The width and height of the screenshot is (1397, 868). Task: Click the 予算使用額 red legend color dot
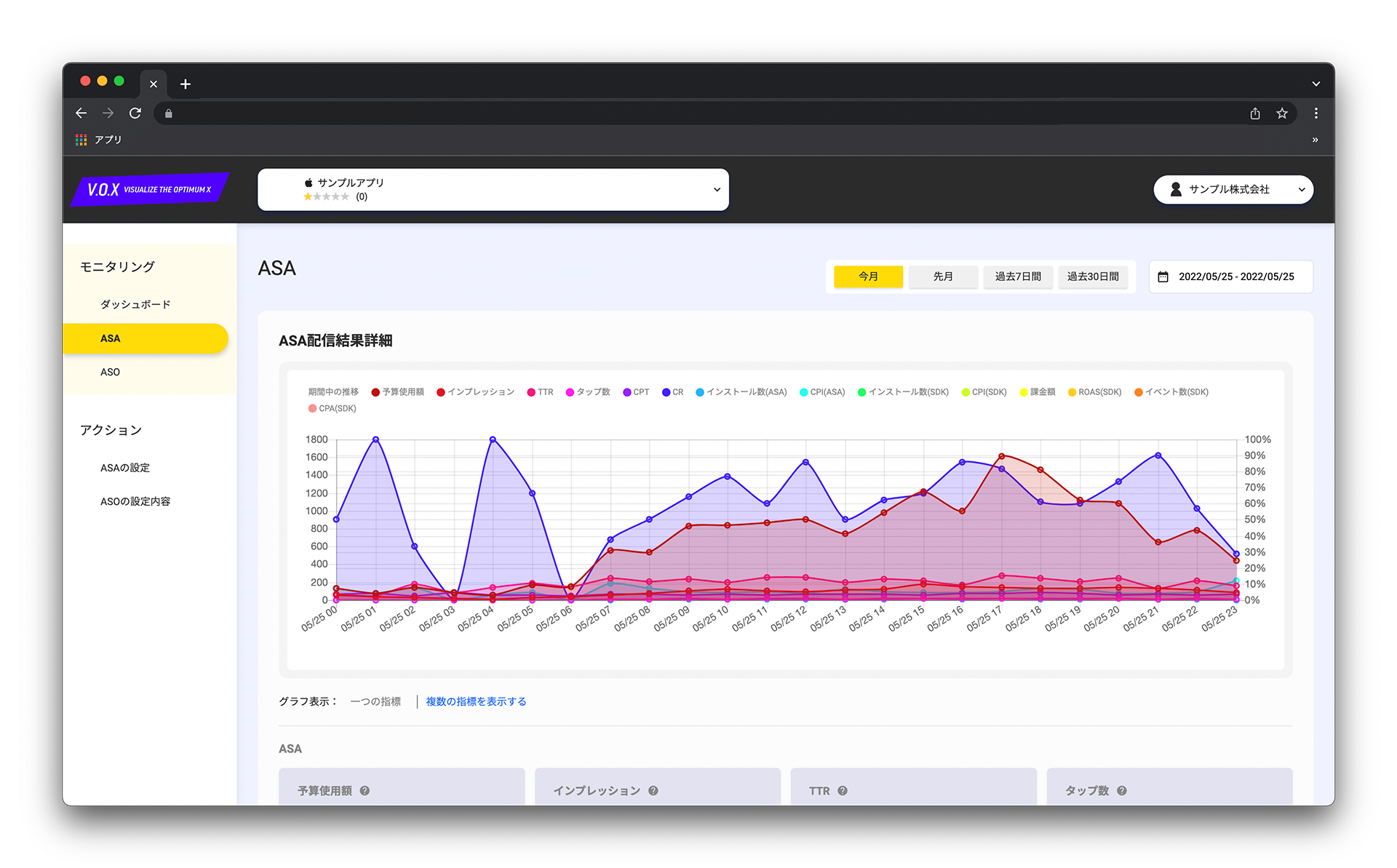[375, 392]
